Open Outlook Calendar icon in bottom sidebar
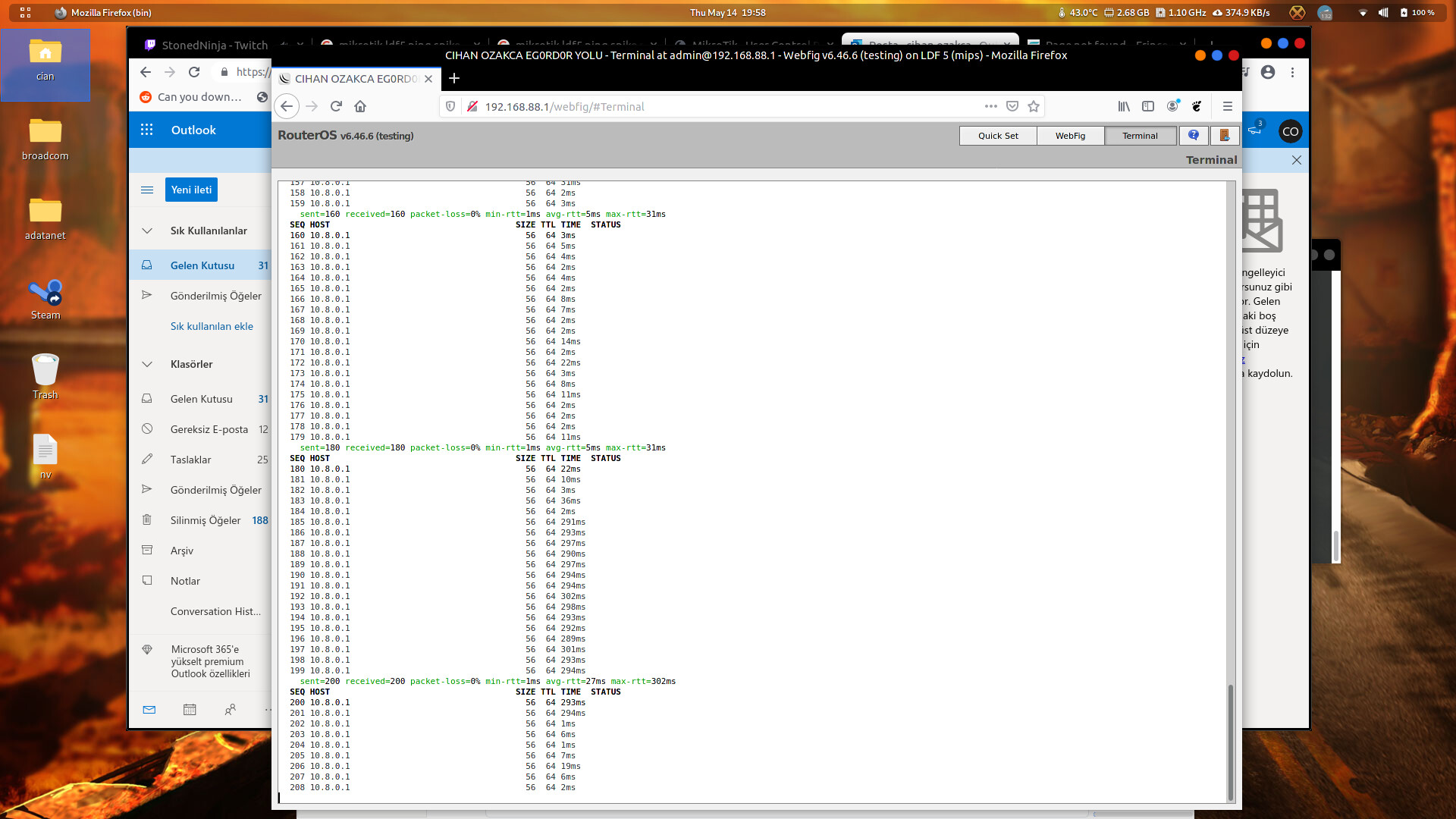This screenshot has height=819, width=1456. tap(190, 710)
